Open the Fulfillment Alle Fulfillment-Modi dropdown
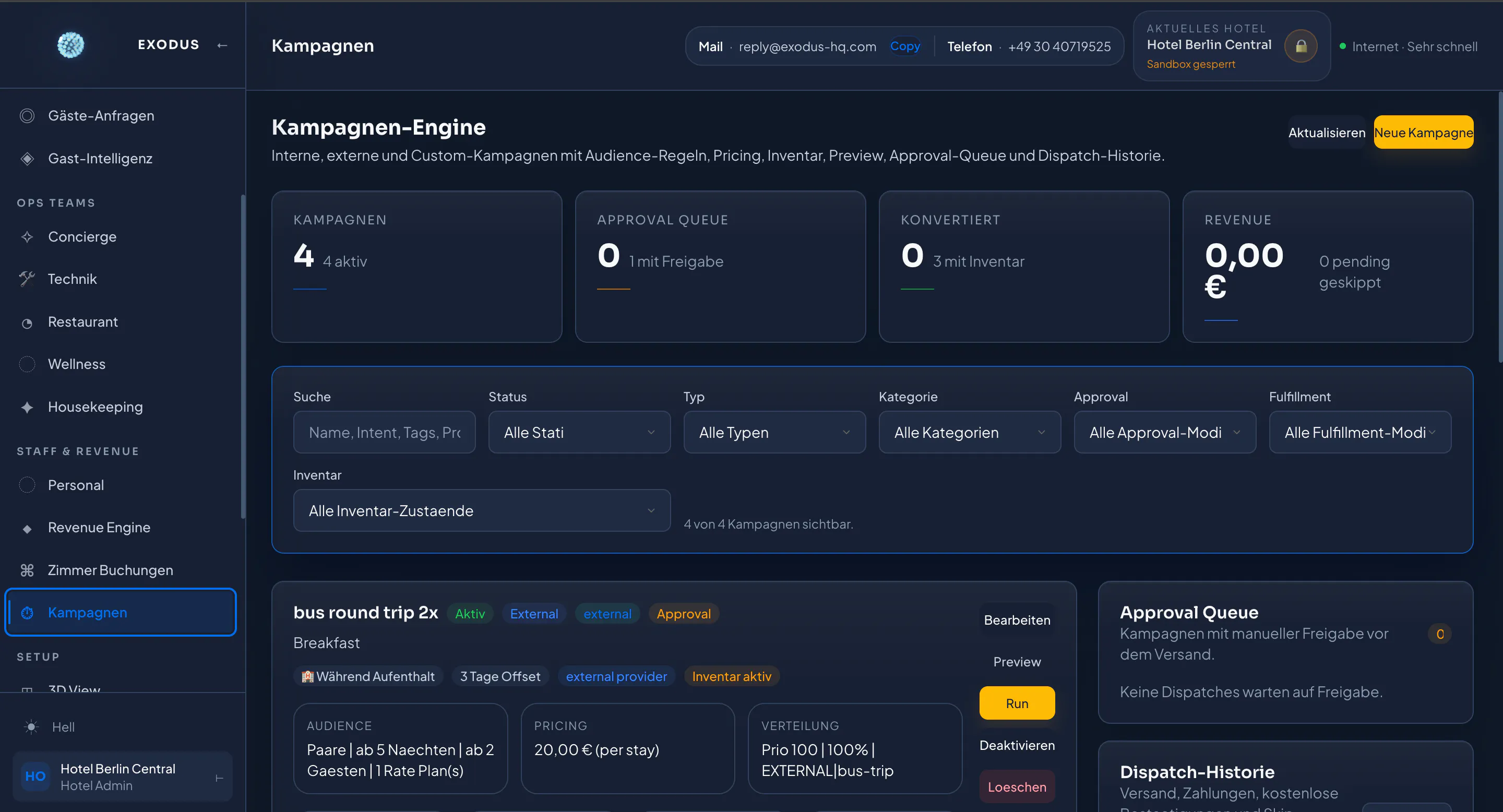This screenshot has height=812, width=1503. click(x=1360, y=432)
